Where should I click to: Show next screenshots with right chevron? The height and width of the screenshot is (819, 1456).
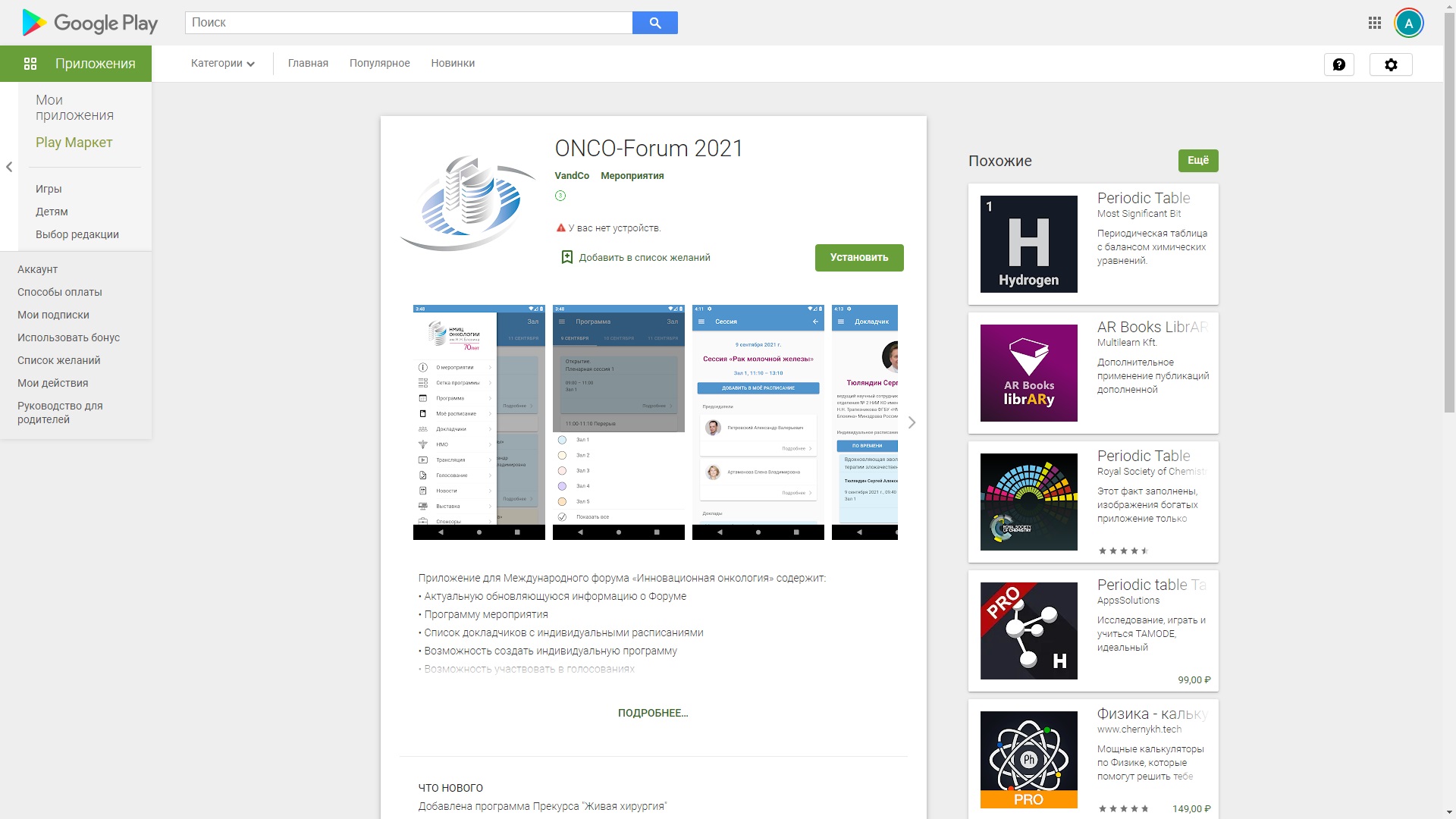click(912, 422)
